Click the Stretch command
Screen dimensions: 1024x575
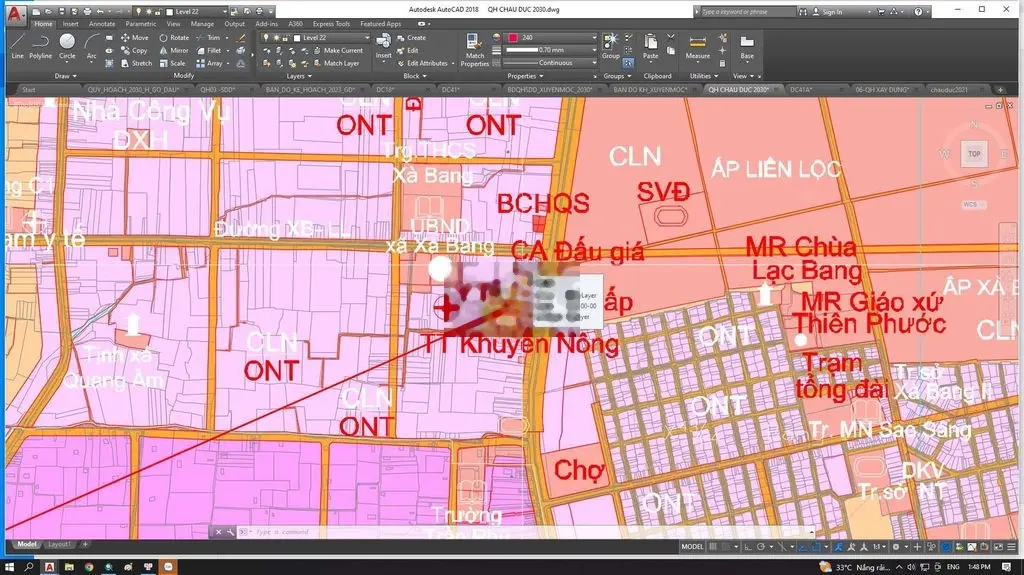(x=136, y=63)
